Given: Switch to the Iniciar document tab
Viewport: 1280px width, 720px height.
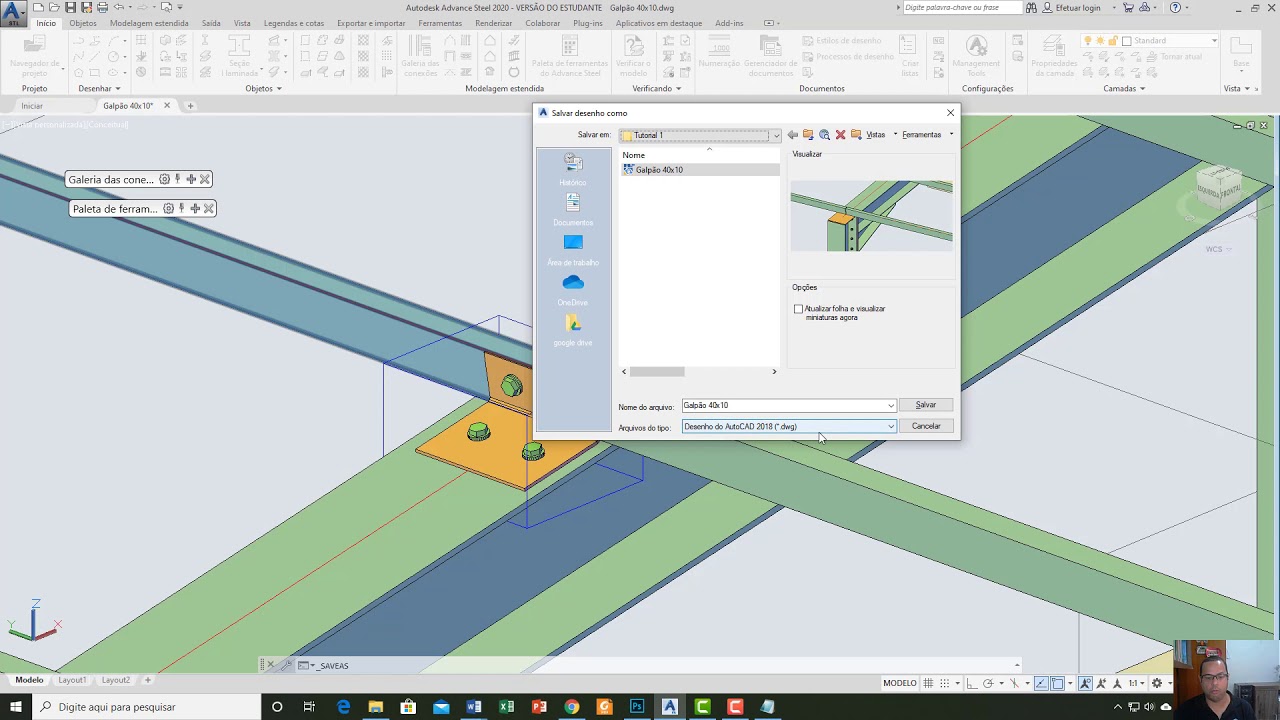Looking at the screenshot, I should [32, 106].
